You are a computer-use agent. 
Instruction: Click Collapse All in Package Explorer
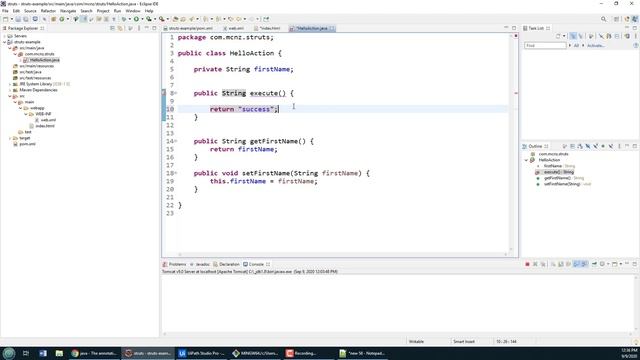point(112,28)
